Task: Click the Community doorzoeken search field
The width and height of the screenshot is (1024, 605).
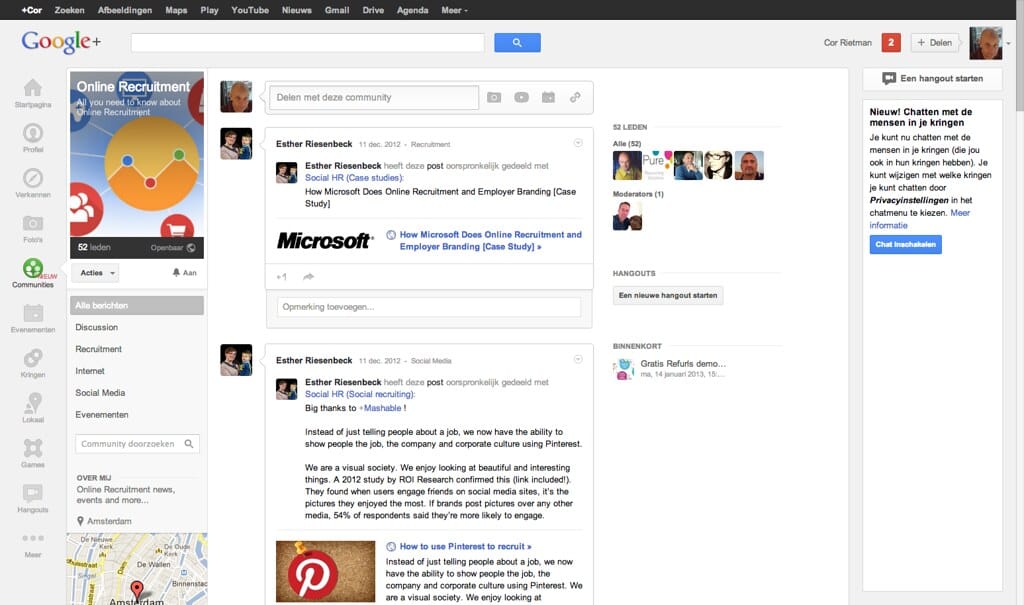Action: [137, 444]
